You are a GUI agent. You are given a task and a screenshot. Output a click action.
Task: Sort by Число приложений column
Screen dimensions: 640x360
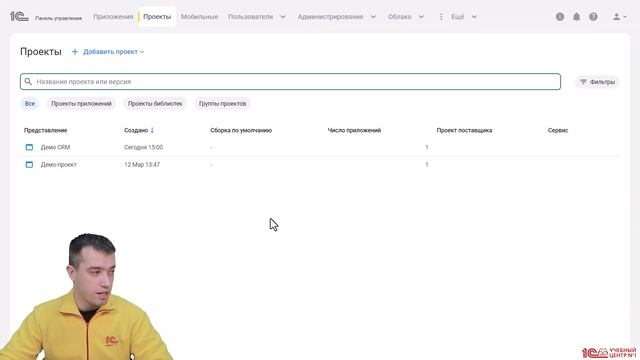354,130
